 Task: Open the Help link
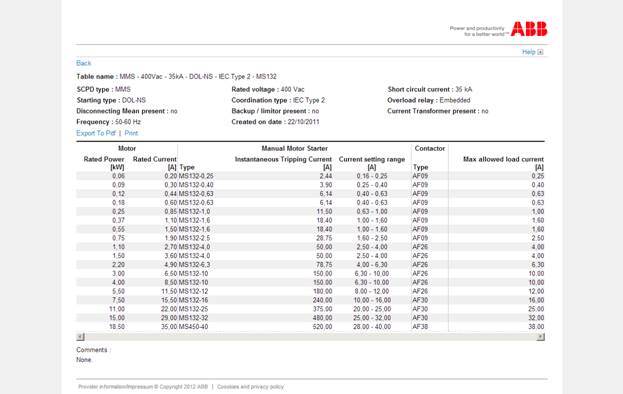(528, 52)
